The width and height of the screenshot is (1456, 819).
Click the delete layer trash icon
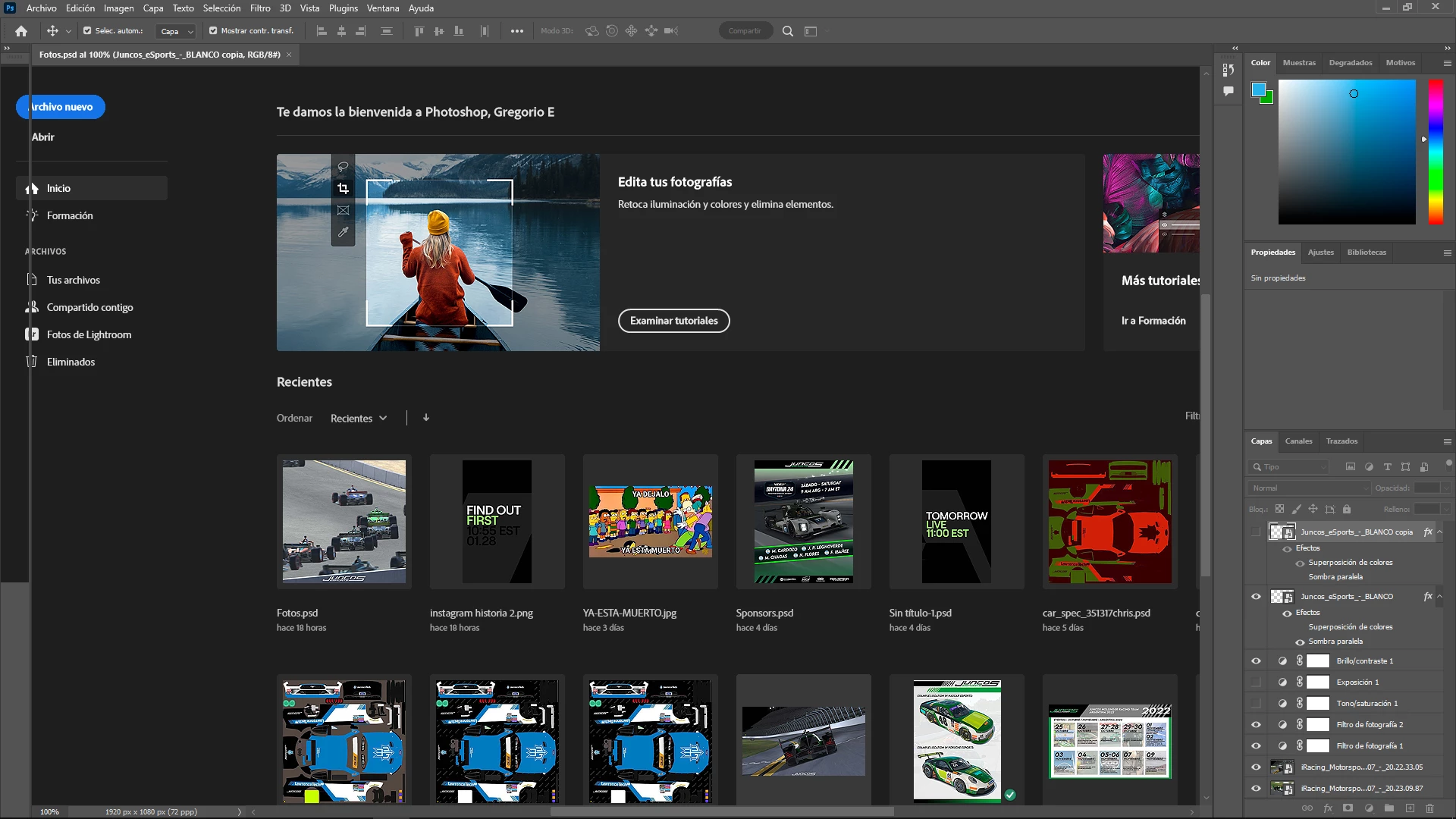pos(1430,808)
